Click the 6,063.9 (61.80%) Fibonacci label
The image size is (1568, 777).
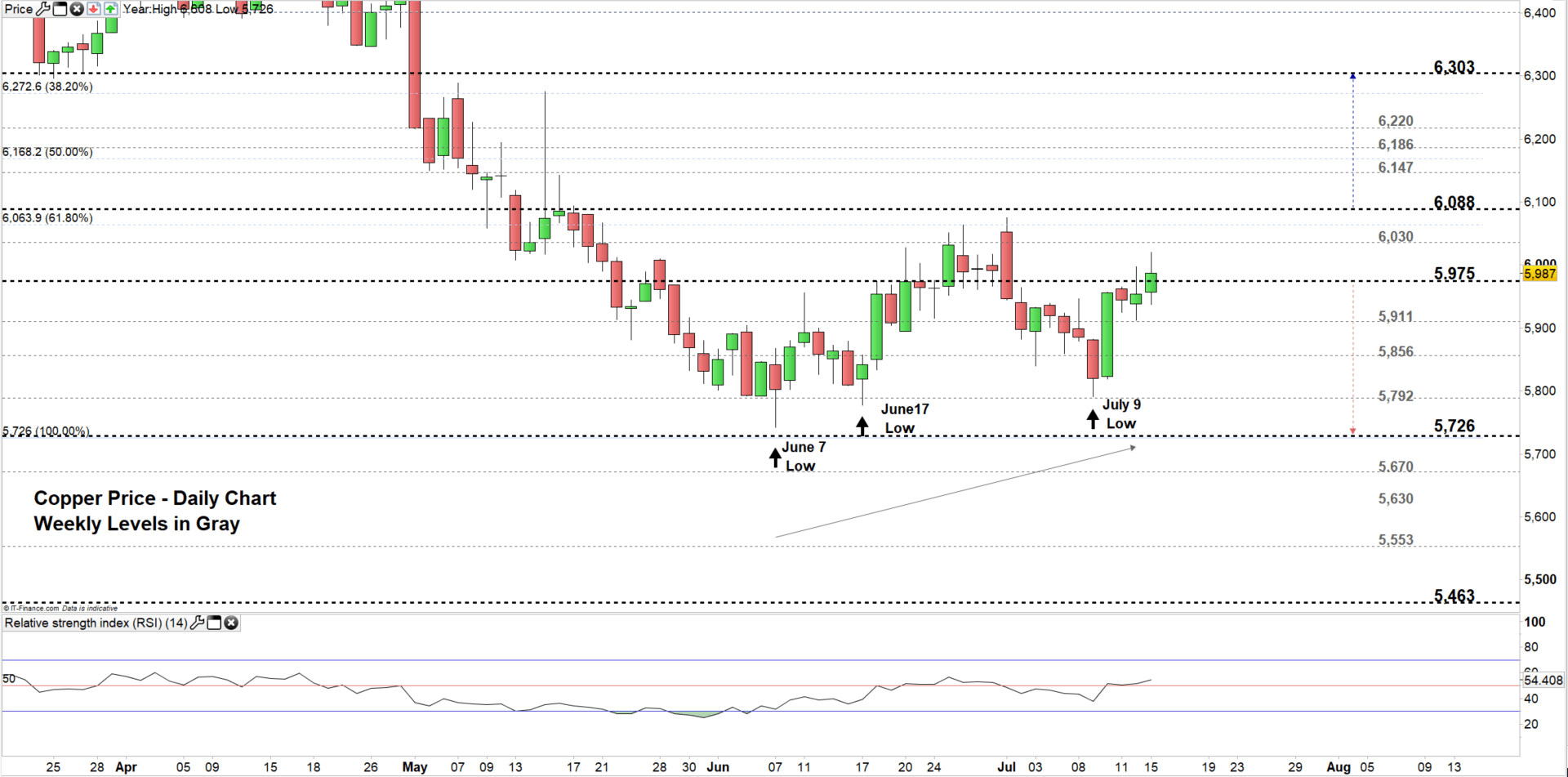pos(47,218)
